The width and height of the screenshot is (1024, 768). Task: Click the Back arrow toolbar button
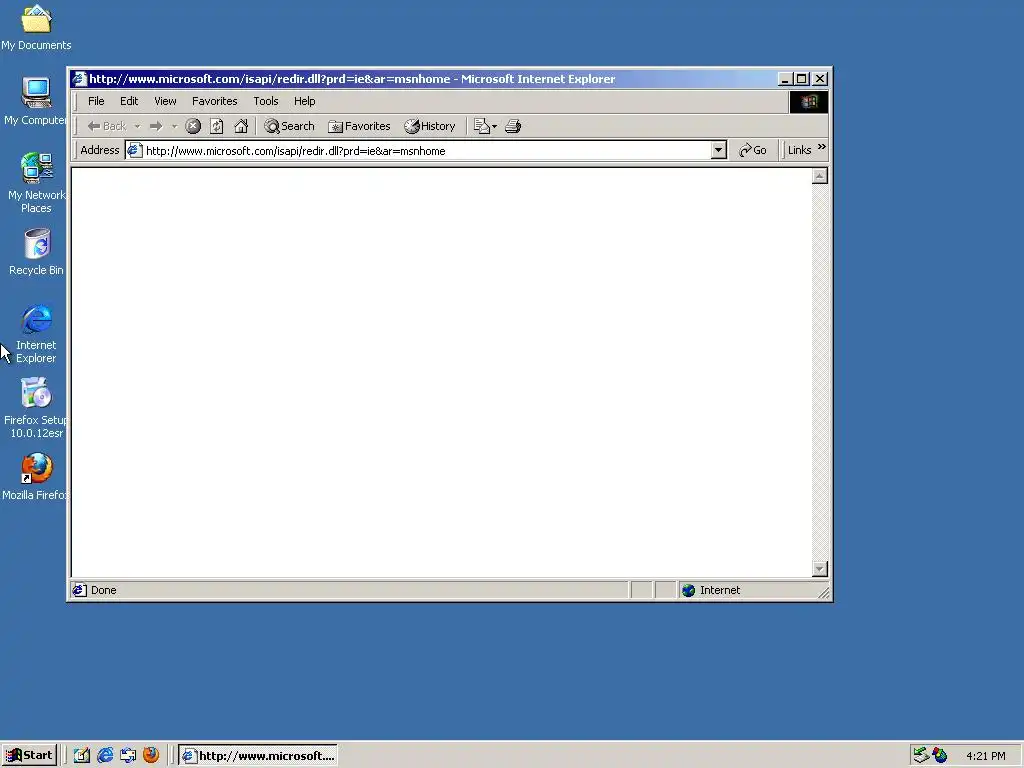(106, 126)
